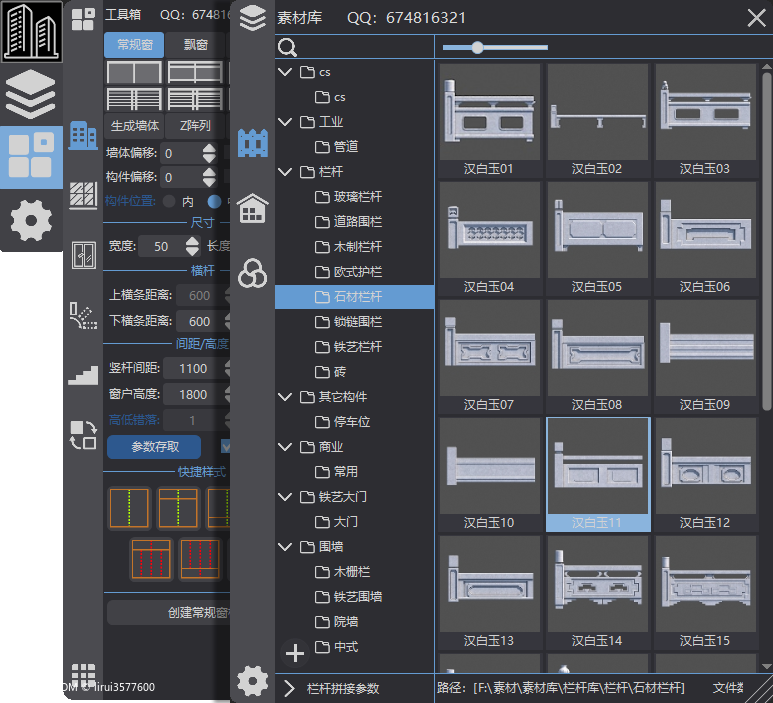This screenshot has width=773, height=703.
Task: Click the 参数存取 button
Action: [154, 447]
